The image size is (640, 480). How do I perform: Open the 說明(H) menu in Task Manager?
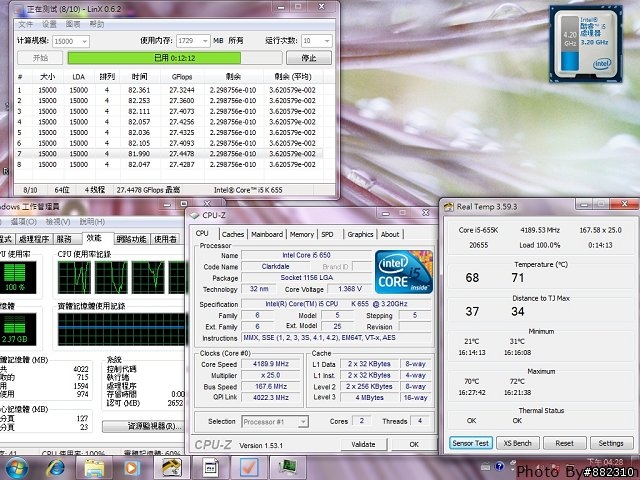pyautogui.click(x=92, y=222)
